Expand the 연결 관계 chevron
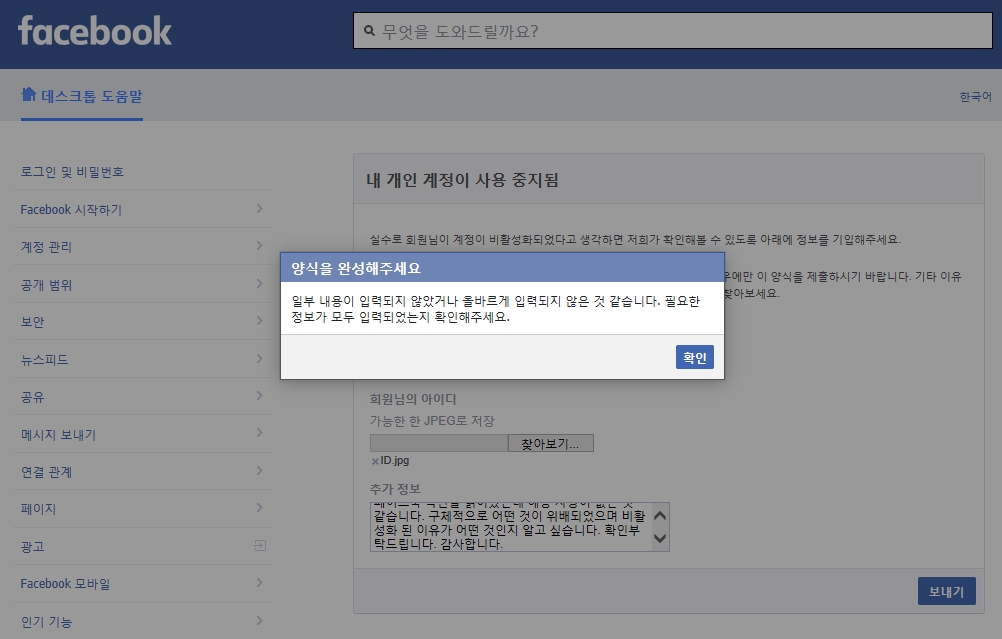 259,470
